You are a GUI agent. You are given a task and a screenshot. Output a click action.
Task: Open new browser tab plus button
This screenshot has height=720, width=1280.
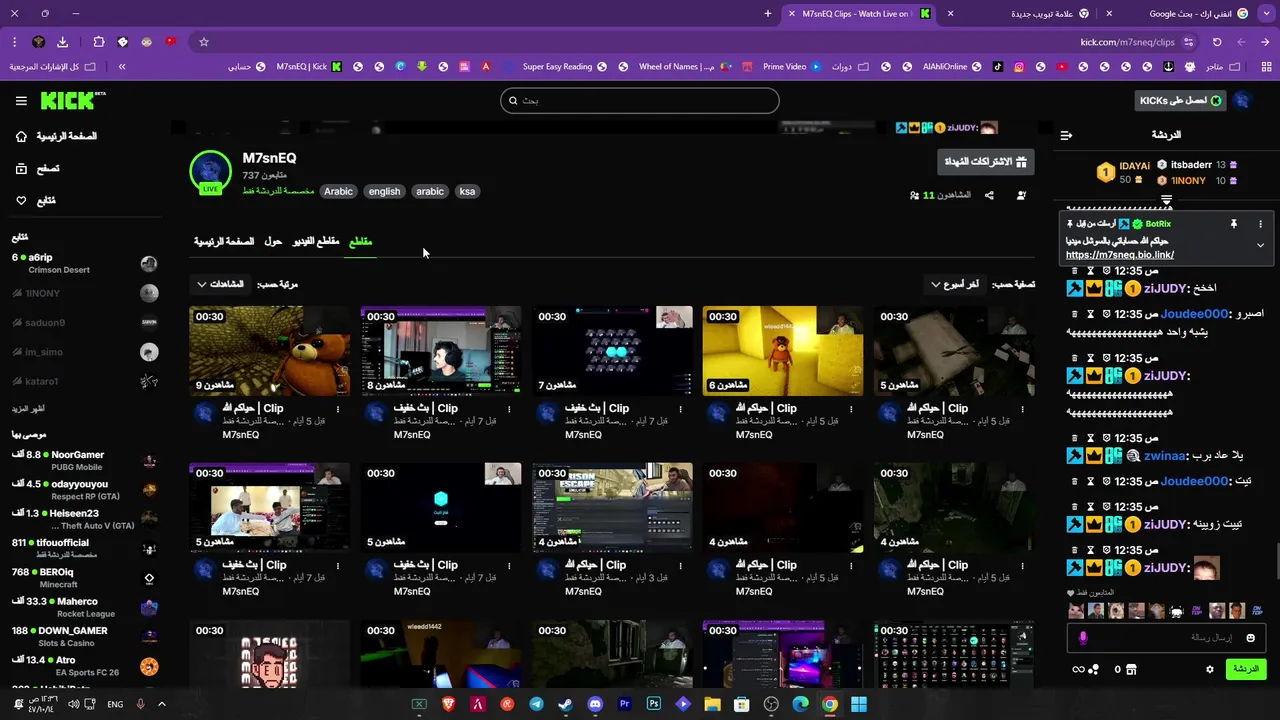768,14
